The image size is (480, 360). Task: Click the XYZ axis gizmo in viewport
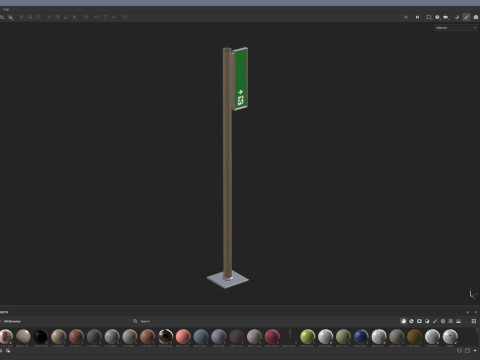(472, 294)
